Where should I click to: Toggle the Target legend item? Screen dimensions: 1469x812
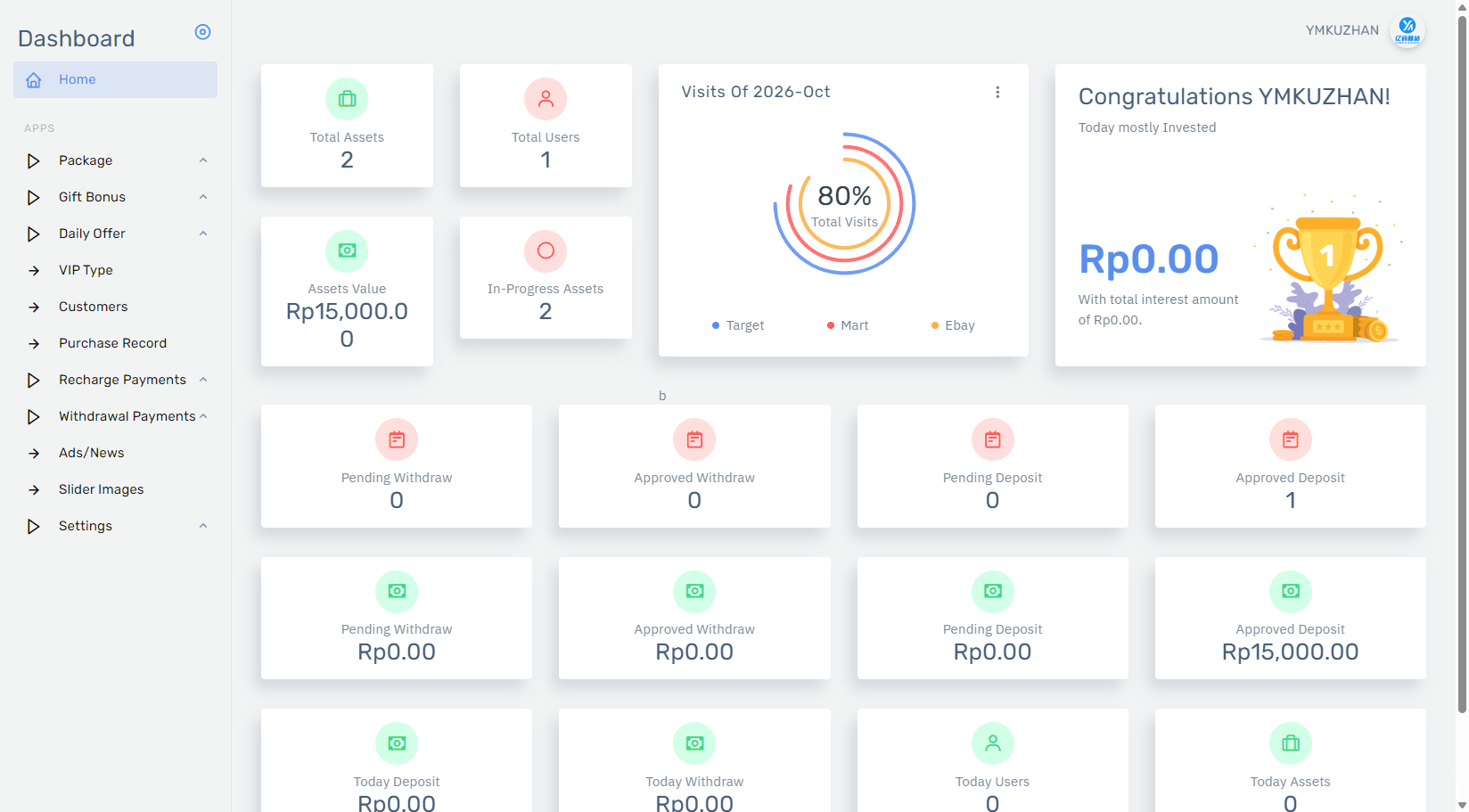point(738,325)
